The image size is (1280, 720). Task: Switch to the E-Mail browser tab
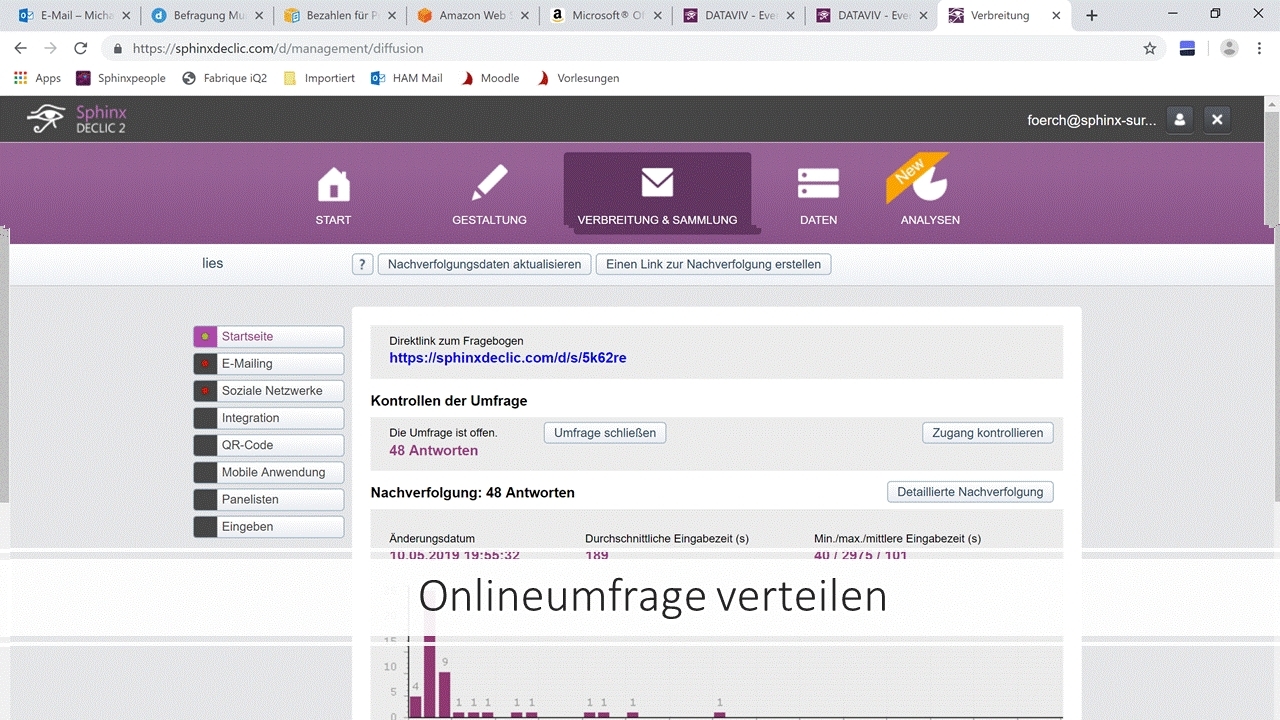click(74, 15)
